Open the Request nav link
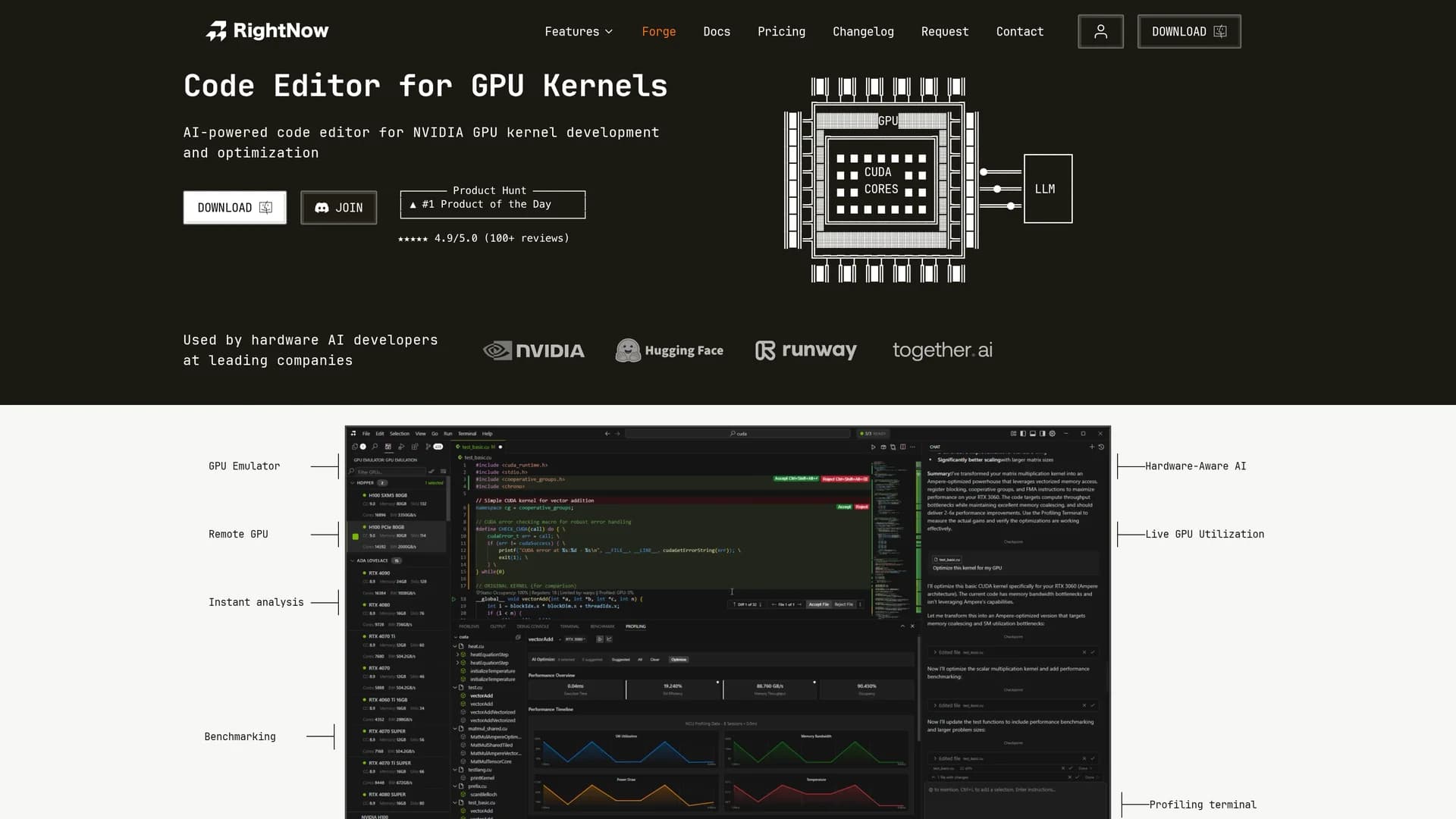The height and width of the screenshot is (819, 1456). (x=945, y=32)
